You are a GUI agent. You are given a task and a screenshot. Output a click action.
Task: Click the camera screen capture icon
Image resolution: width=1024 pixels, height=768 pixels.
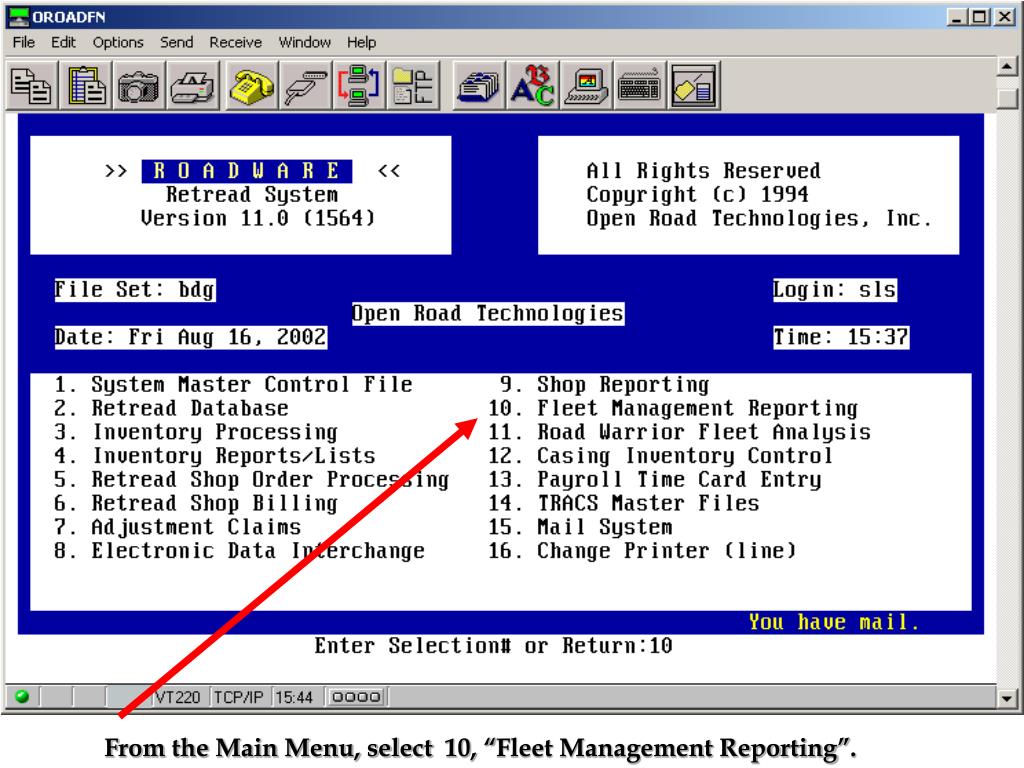[x=138, y=86]
